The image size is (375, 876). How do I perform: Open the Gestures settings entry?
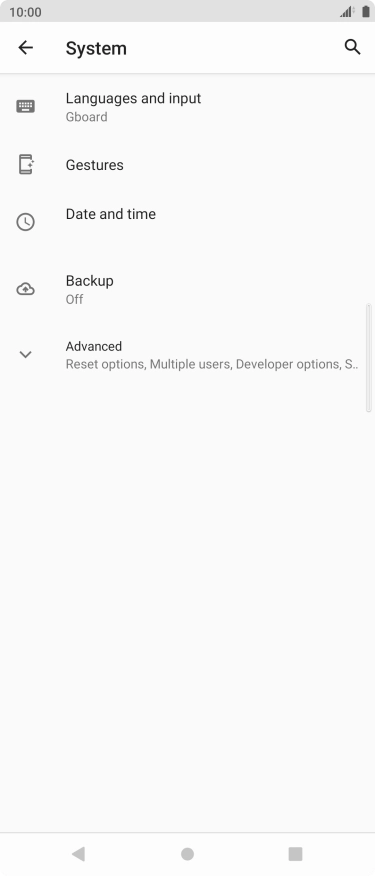pos(187,165)
